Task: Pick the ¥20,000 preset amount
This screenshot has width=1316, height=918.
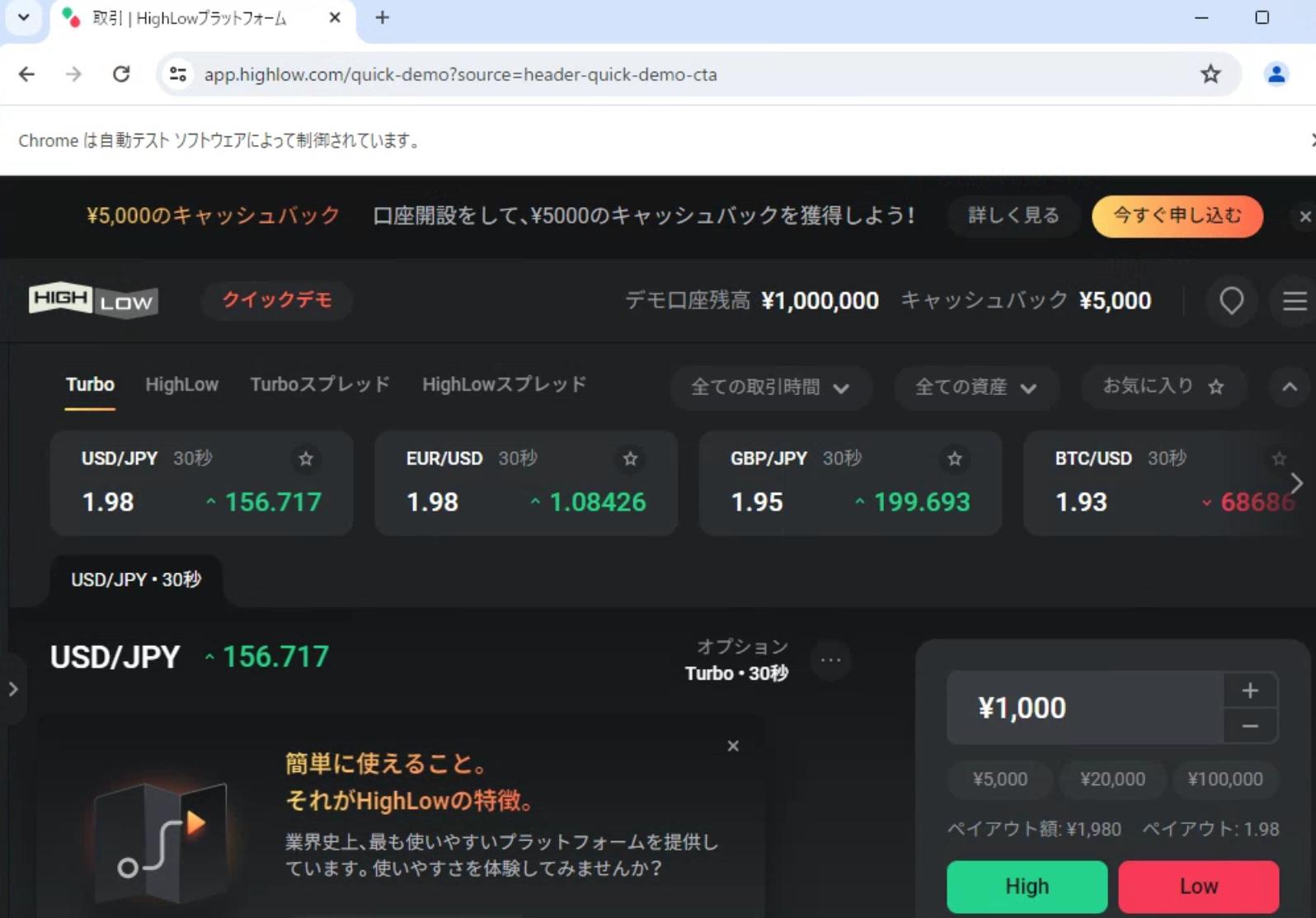Action: pos(1112,779)
